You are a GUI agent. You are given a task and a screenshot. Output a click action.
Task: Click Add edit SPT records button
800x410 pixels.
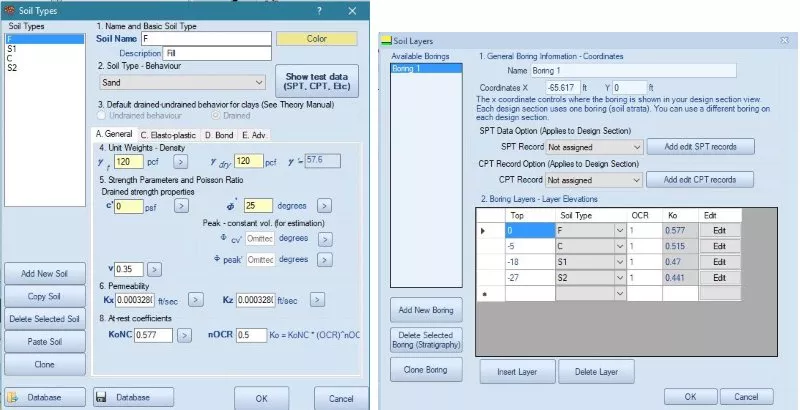[x=701, y=147]
